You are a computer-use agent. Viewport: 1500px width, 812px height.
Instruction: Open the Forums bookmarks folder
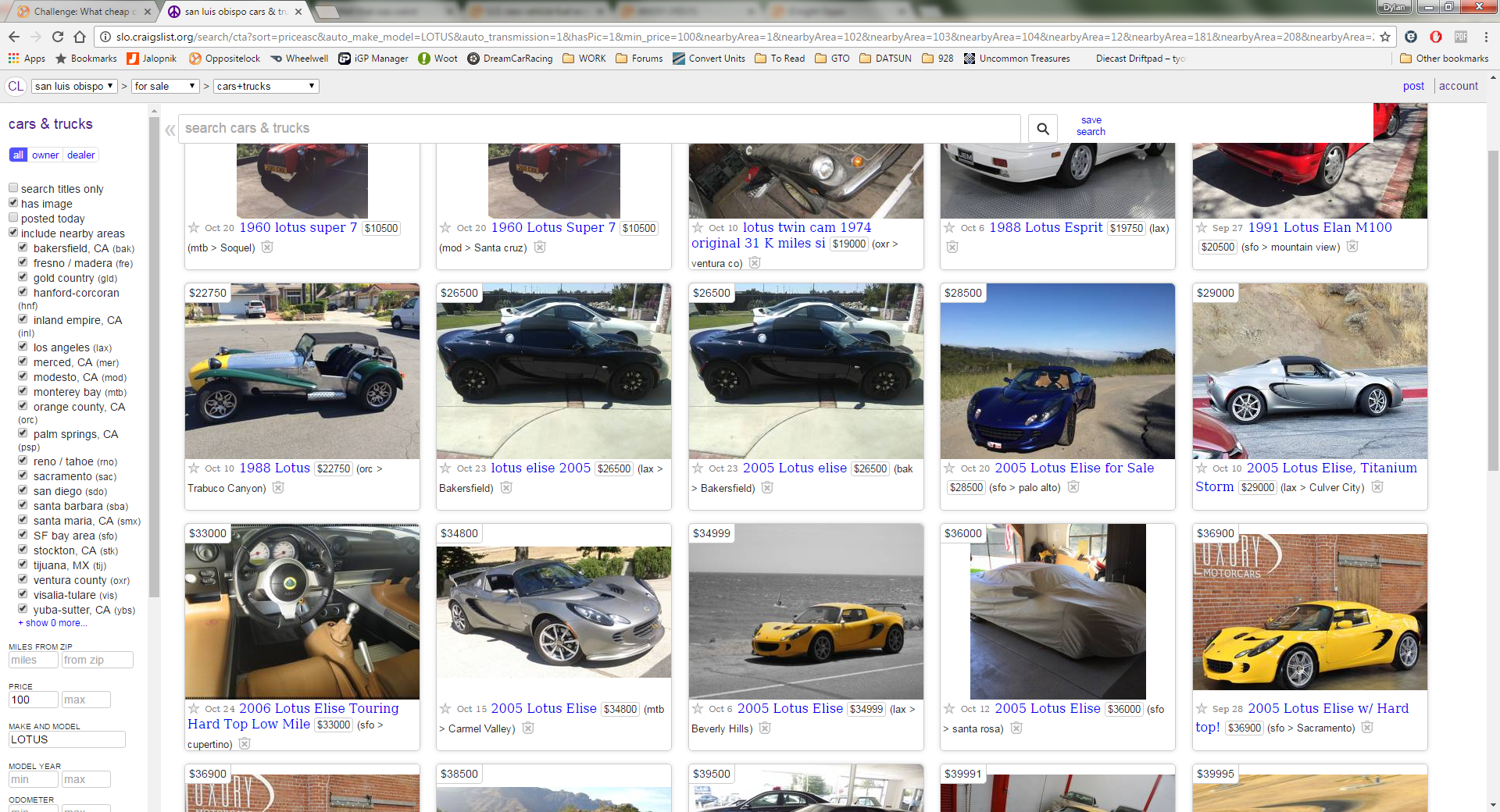[x=639, y=59]
